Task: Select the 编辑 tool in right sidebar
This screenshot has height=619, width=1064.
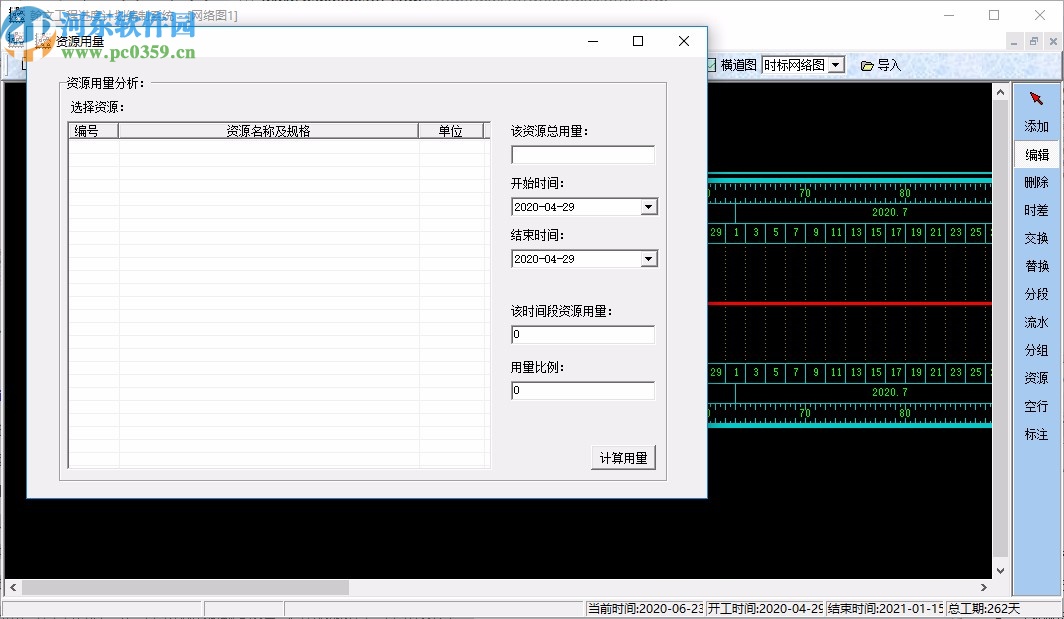Action: [1036, 155]
